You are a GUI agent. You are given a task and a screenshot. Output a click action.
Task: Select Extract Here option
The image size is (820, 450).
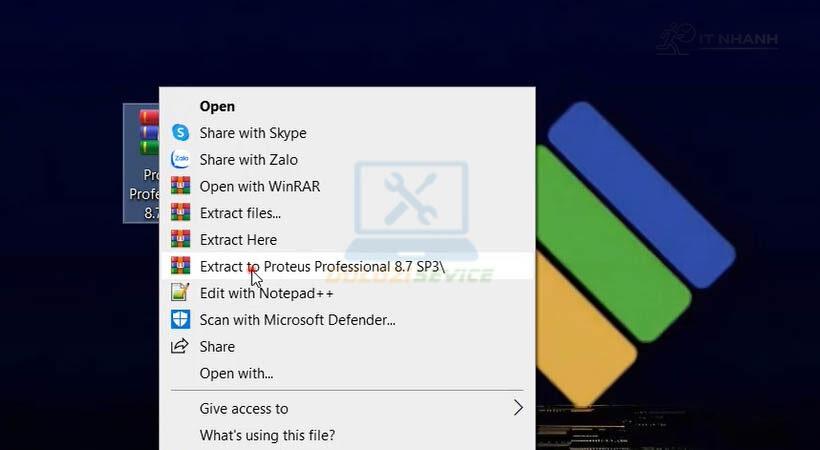click(x=238, y=240)
